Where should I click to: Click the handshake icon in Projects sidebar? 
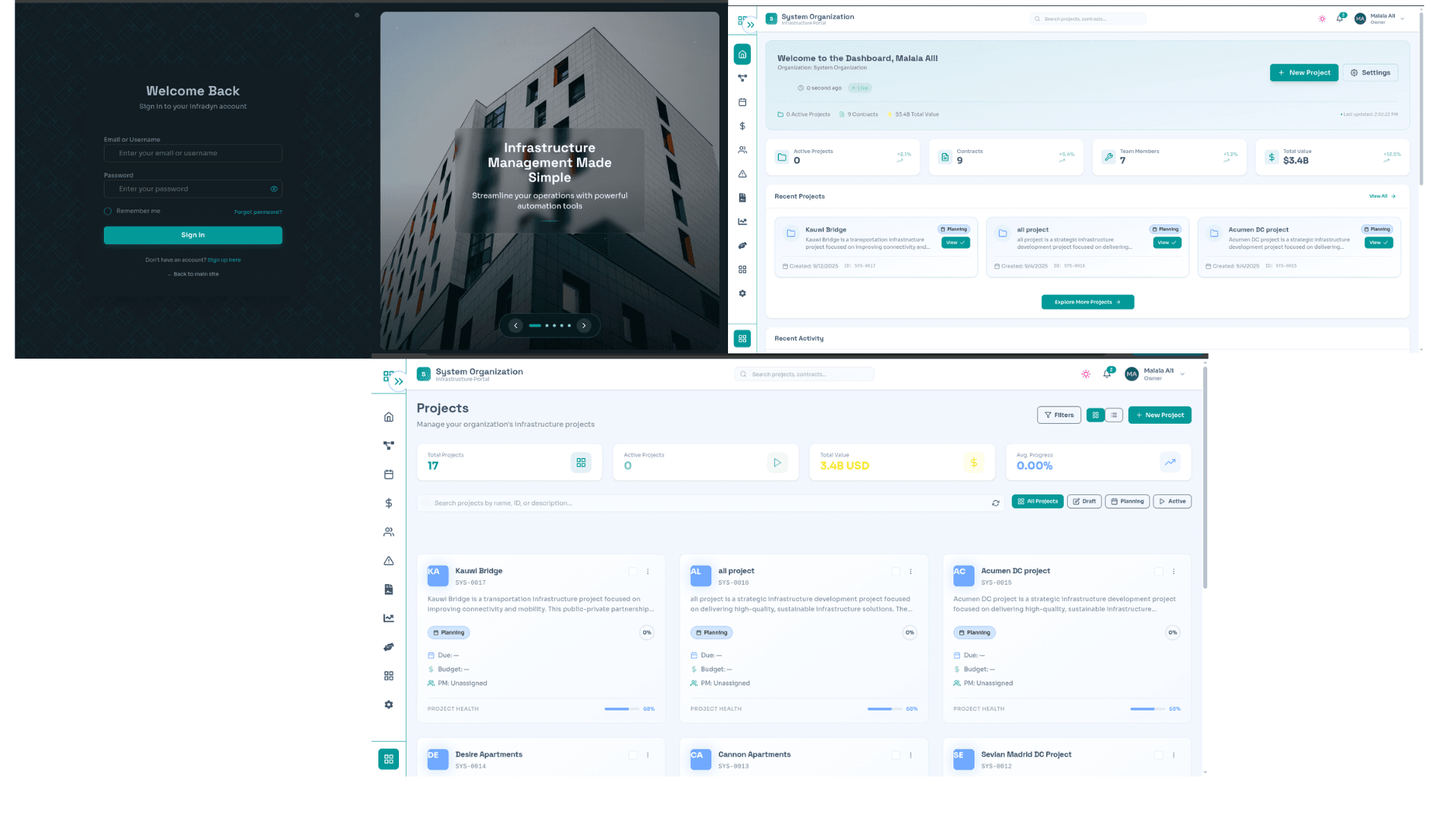[388, 647]
